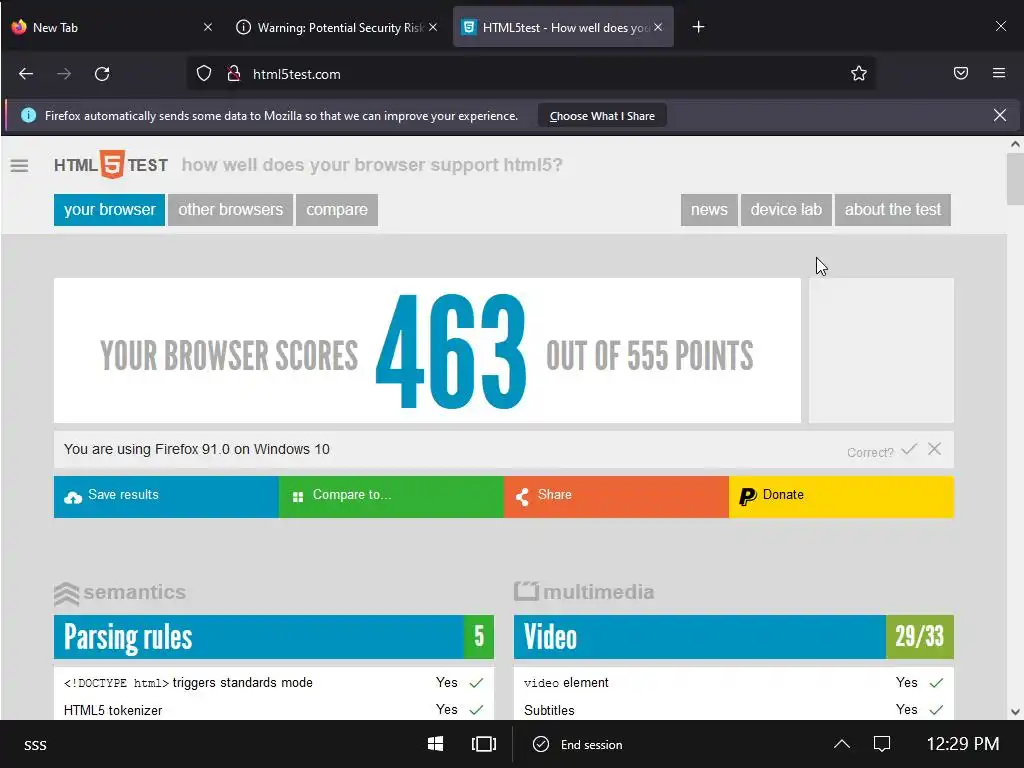Reject browser detection with the X
Viewport: 1024px width, 768px height.
point(935,449)
